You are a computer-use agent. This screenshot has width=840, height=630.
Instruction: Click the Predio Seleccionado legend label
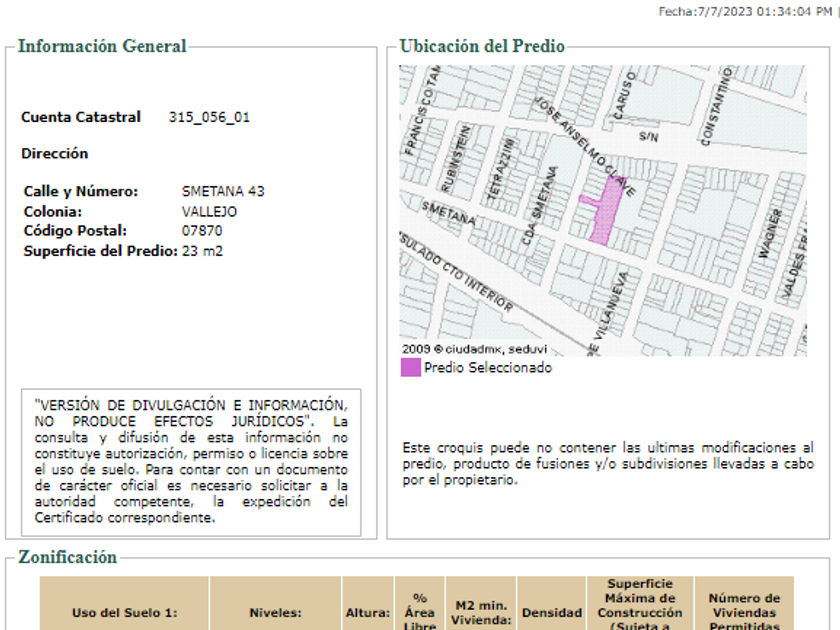click(488, 368)
